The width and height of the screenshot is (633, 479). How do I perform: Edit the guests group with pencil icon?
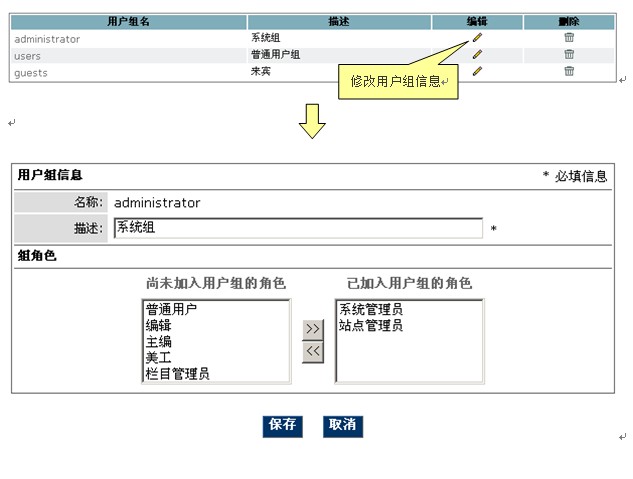[x=477, y=71]
